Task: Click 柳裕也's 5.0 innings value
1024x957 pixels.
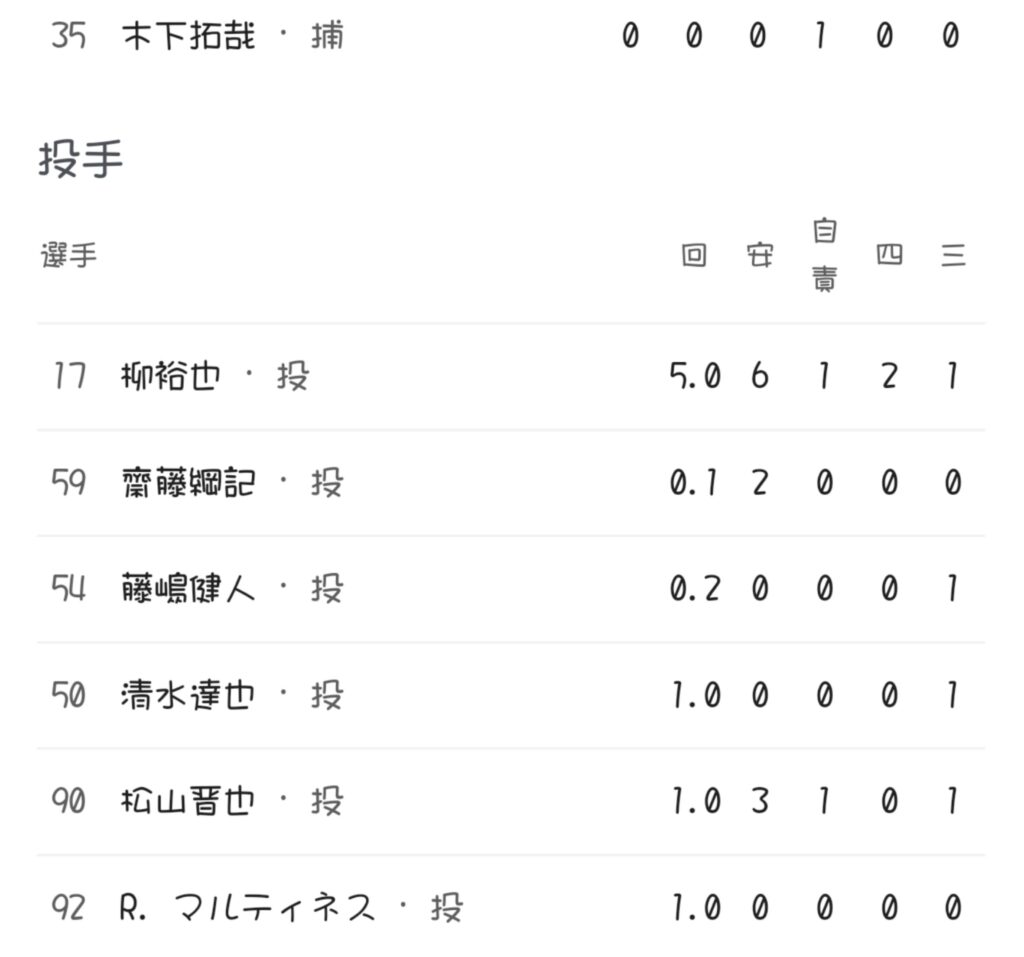Action: 695,377
